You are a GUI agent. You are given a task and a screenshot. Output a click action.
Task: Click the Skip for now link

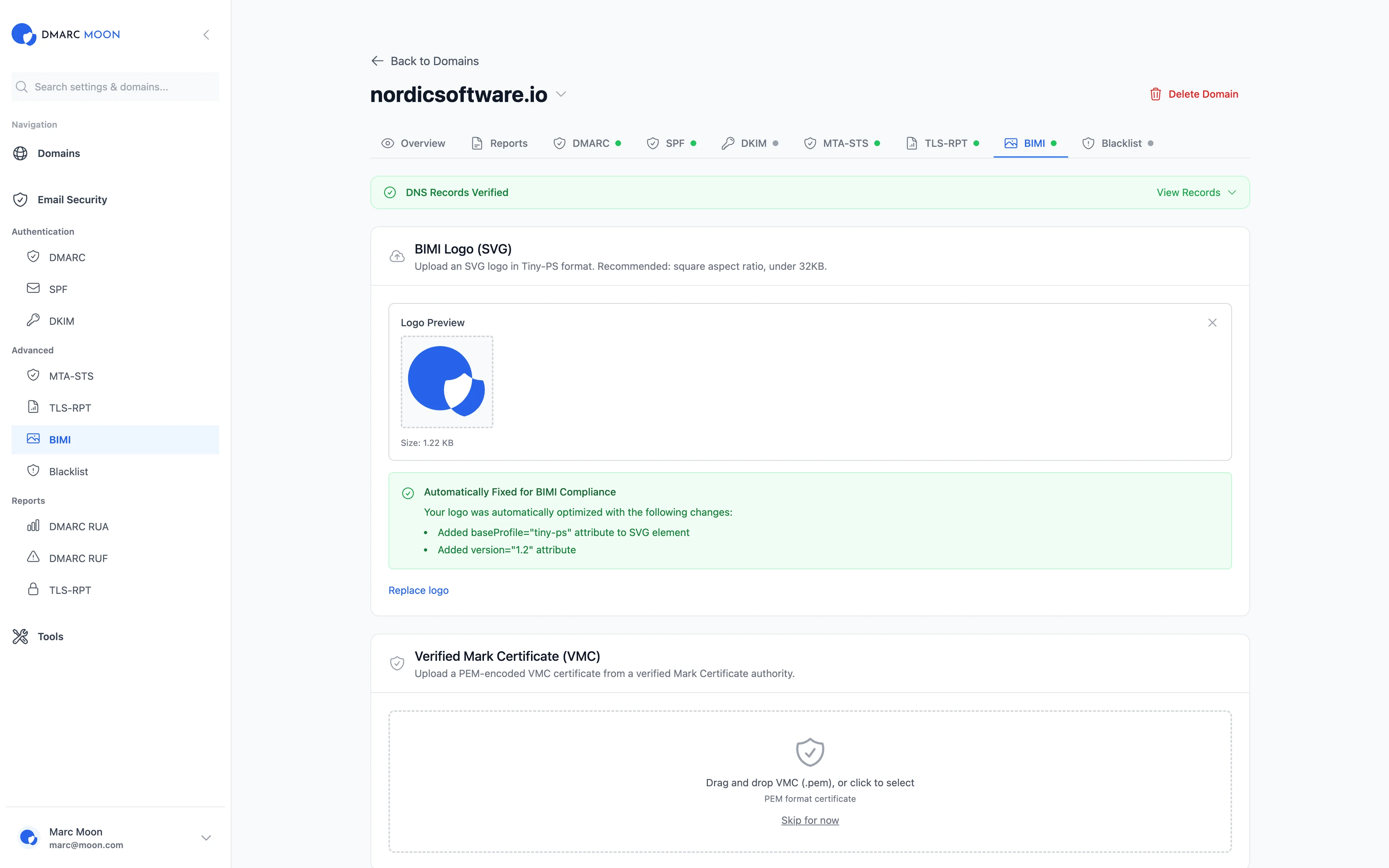[x=809, y=820]
